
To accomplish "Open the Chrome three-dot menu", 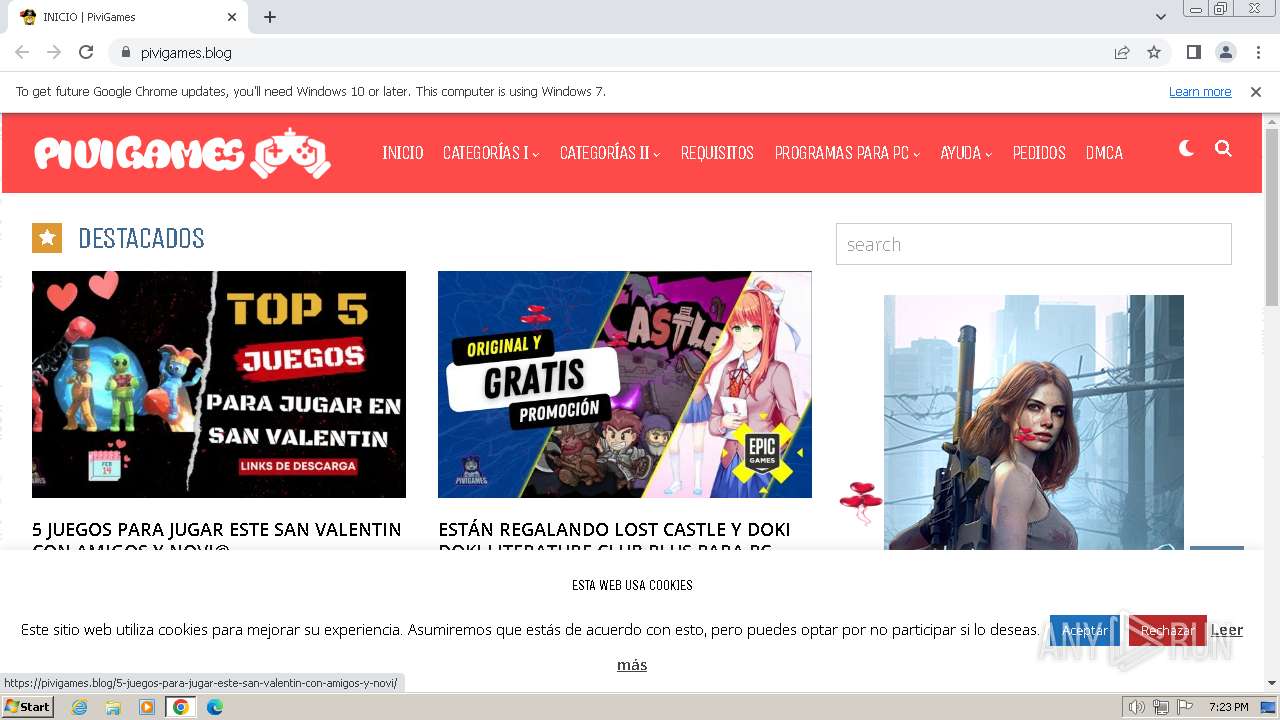I will coord(1258,52).
